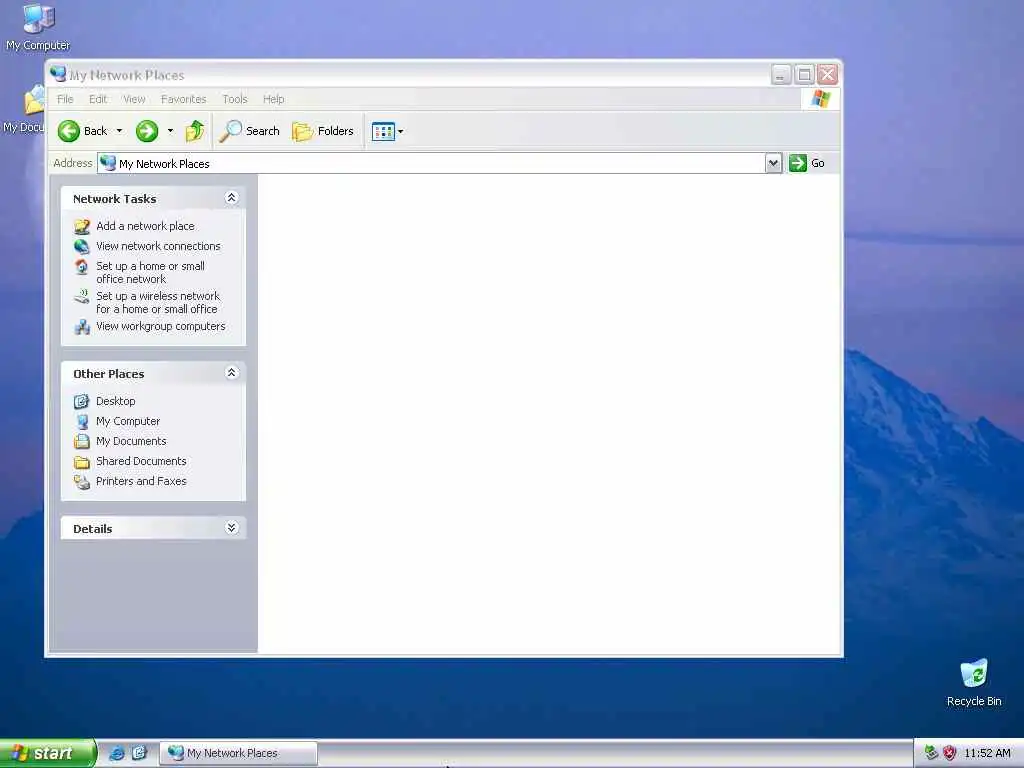
Task: Click the taskbar clock showing 11:52 AM
Action: (x=987, y=753)
